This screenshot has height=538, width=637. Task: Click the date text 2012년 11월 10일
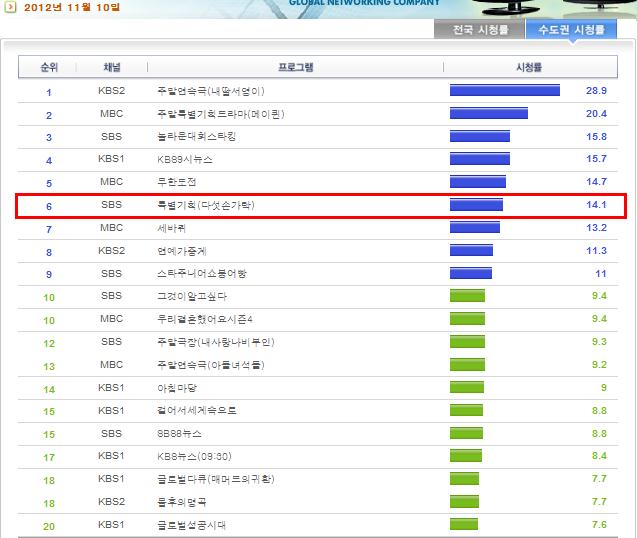tap(72, 7)
